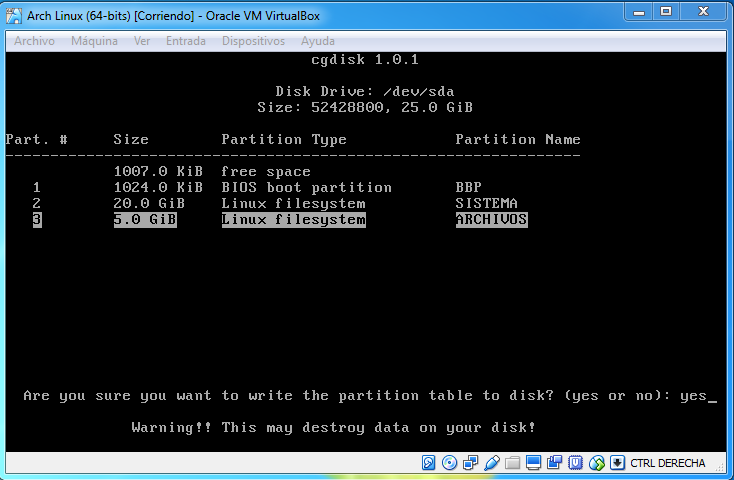This screenshot has height=480, width=734.
Task: Click the network adapter status icon
Action: (470, 463)
